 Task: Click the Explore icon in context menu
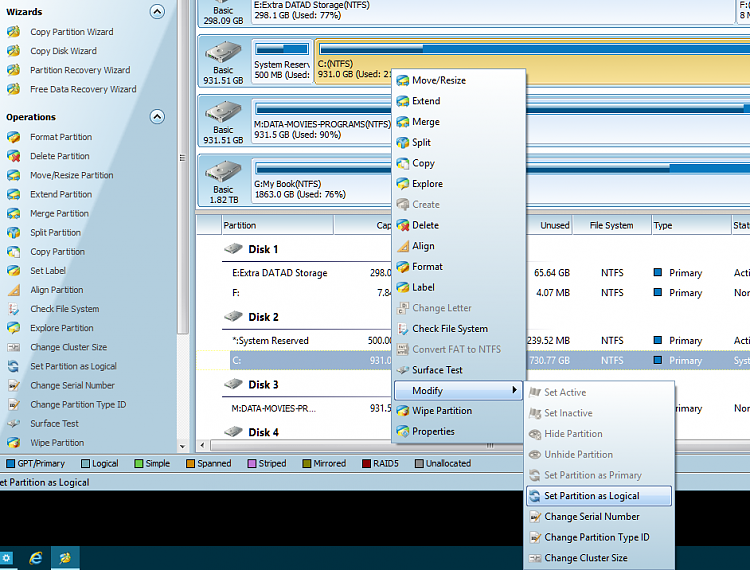click(x=403, y=184)
